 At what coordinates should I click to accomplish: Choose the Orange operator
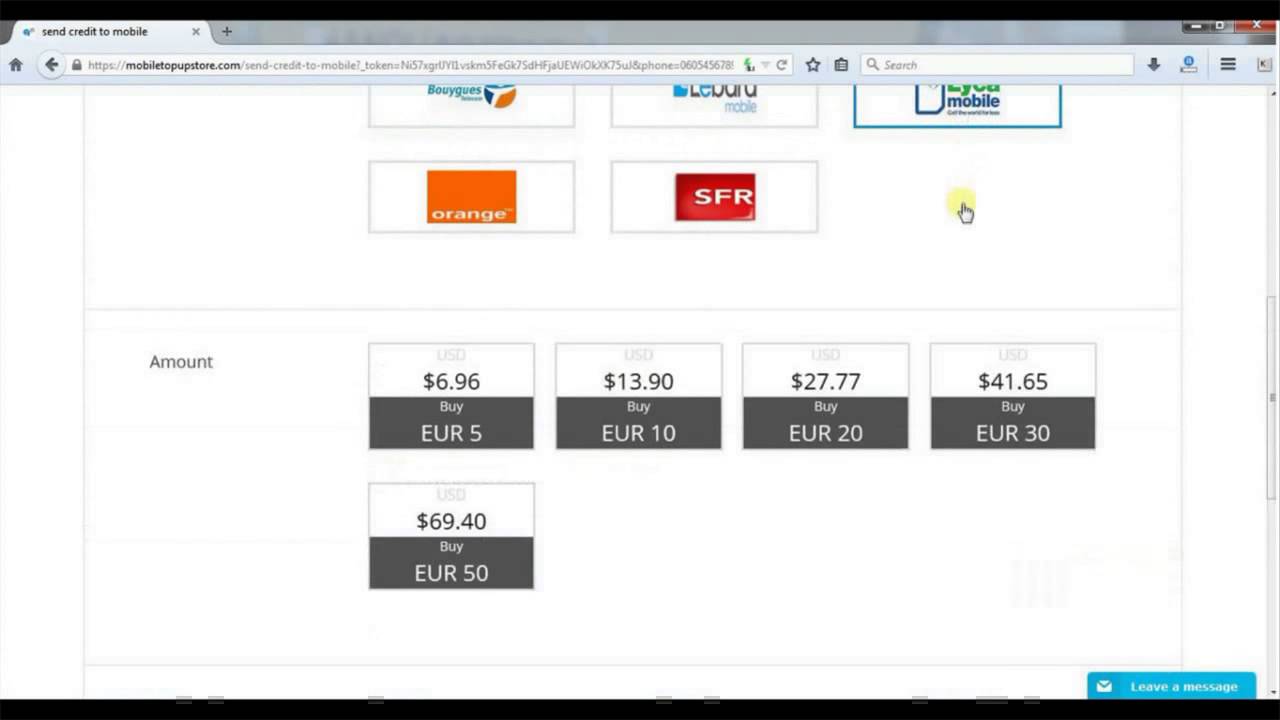471,197
